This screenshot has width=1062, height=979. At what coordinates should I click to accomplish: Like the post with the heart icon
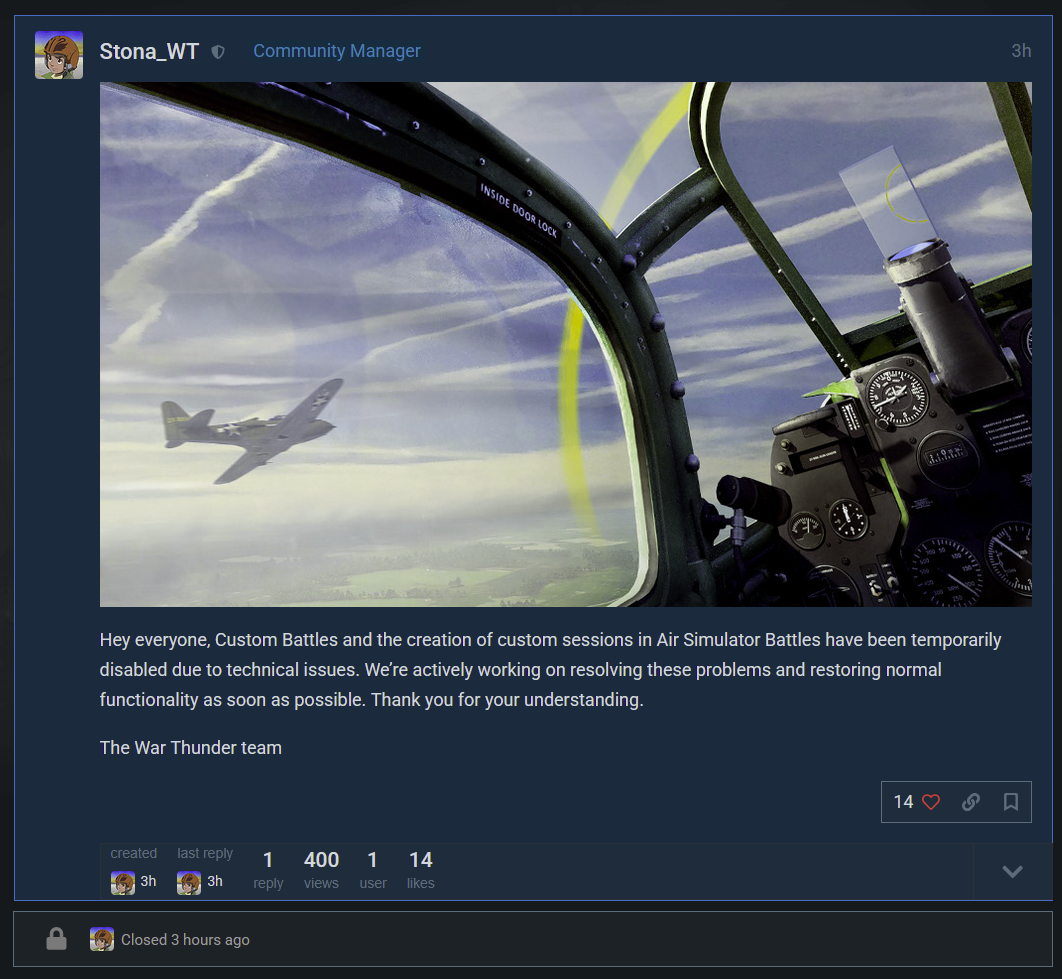931,802
